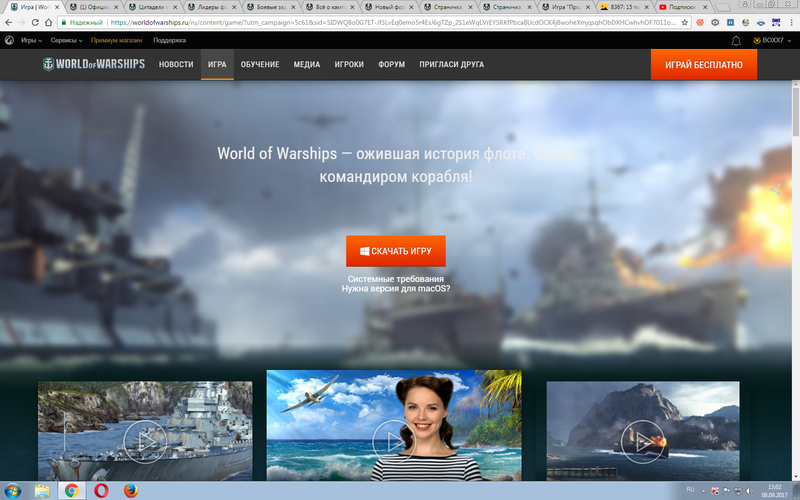Screen dimensions: 800x500
Task: Go to browser home page icon
Action: tap(48, 22)
